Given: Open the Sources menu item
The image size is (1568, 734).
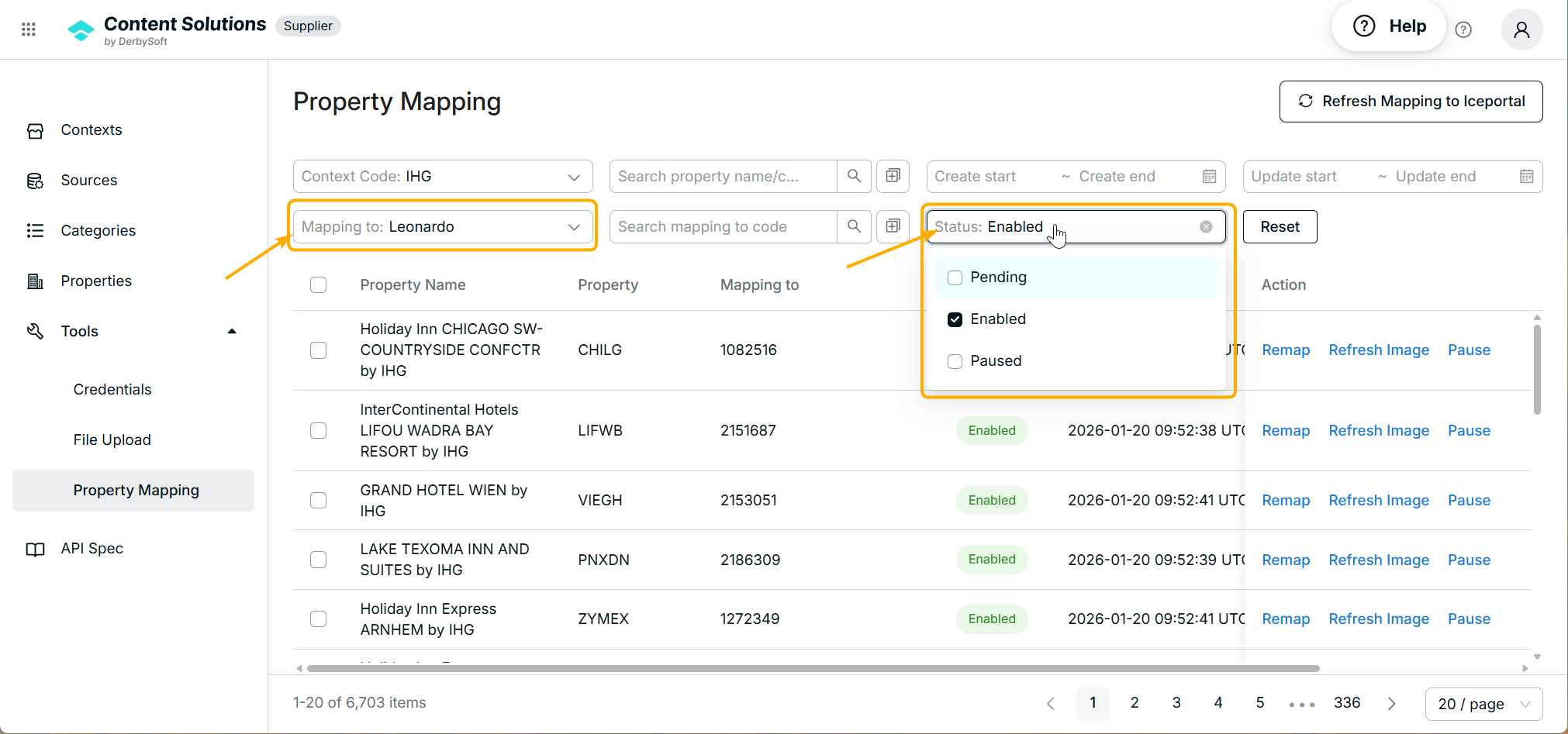Looking at the screenshot, I should (89, 180).
